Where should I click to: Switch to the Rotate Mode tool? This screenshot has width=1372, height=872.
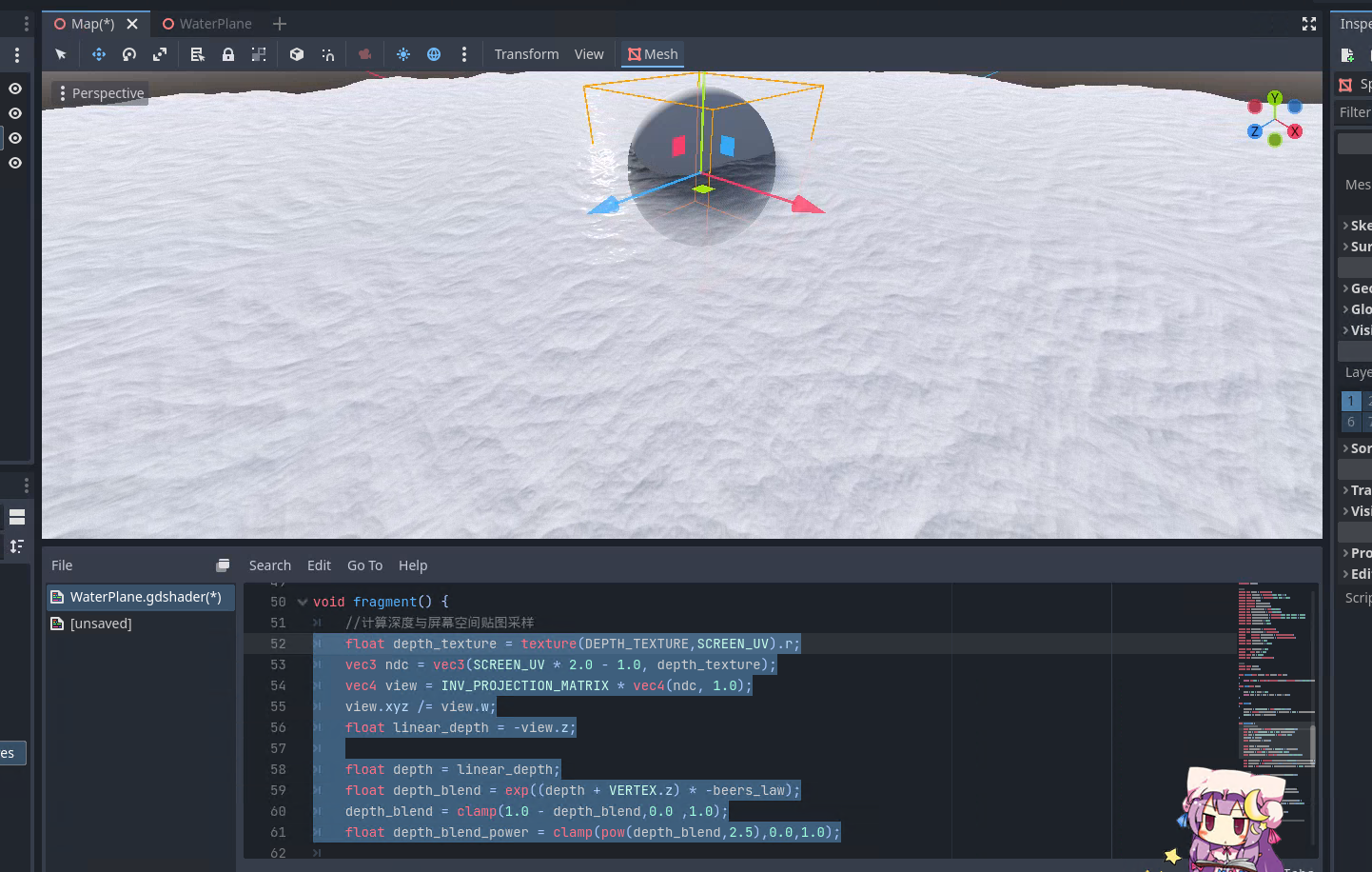[x=129, y=54]
